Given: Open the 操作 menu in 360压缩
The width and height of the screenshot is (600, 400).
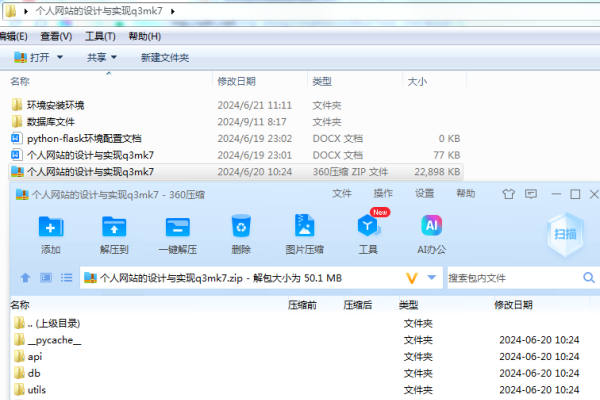Looking at the screenshot, I should pyautogui.click(x=383, y=193).
